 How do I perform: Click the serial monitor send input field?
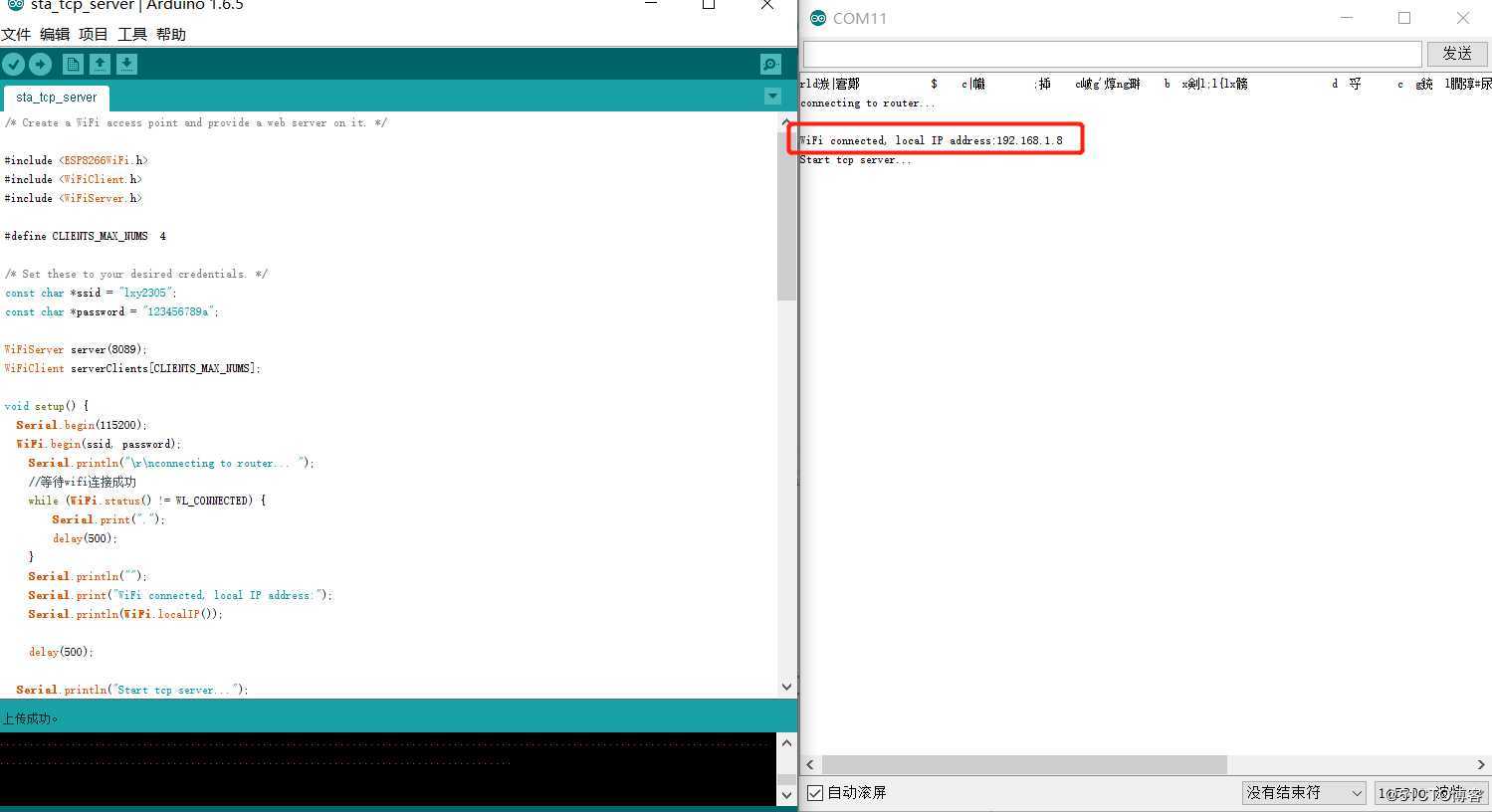click(x=1112, y=53)
